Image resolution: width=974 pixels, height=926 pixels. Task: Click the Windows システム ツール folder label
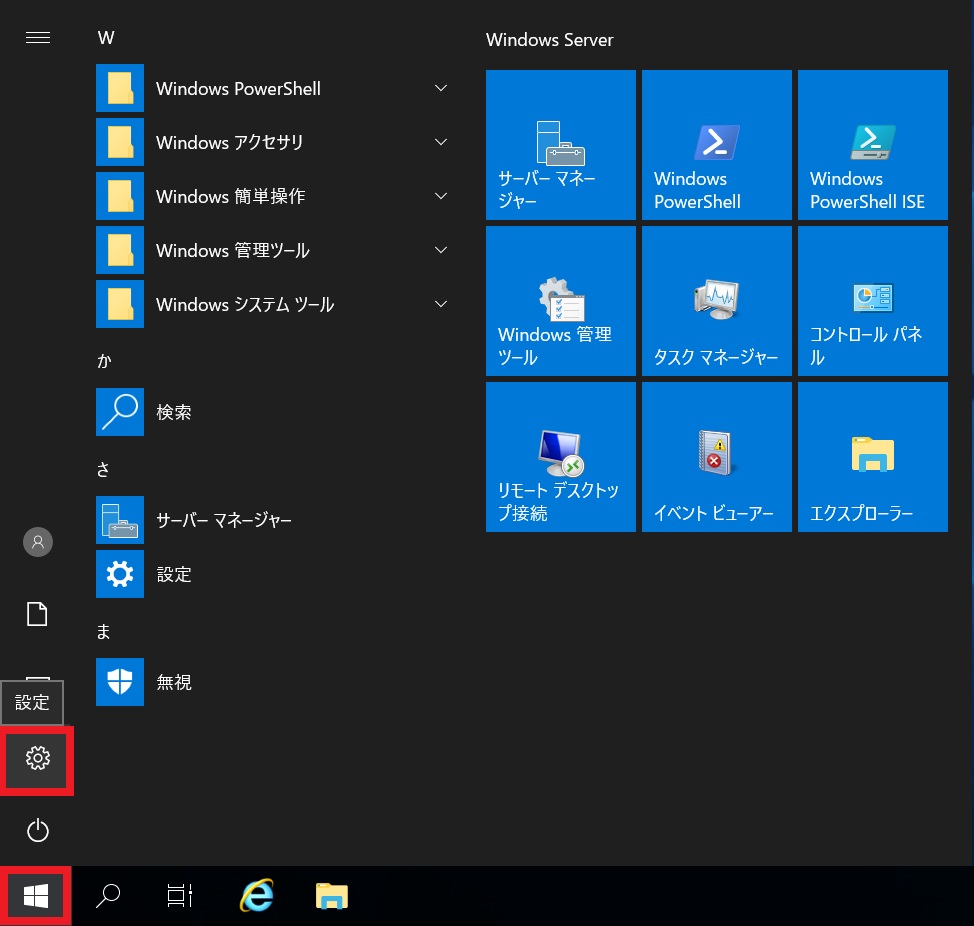click(x=245, y=305)
